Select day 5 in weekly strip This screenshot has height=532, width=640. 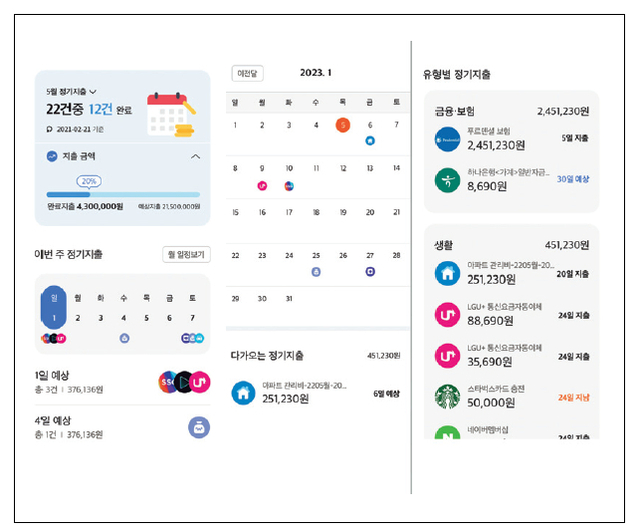tap(146, 318)
